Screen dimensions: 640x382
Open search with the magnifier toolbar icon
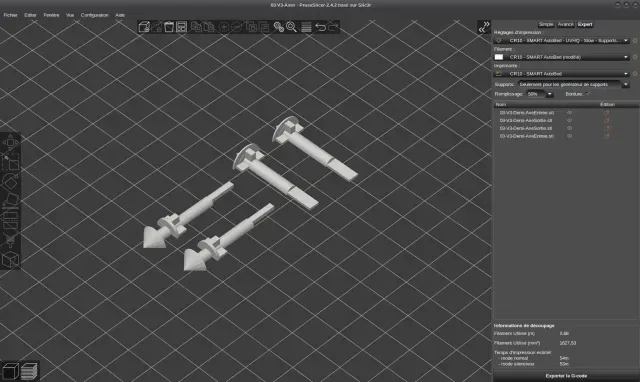291,27
